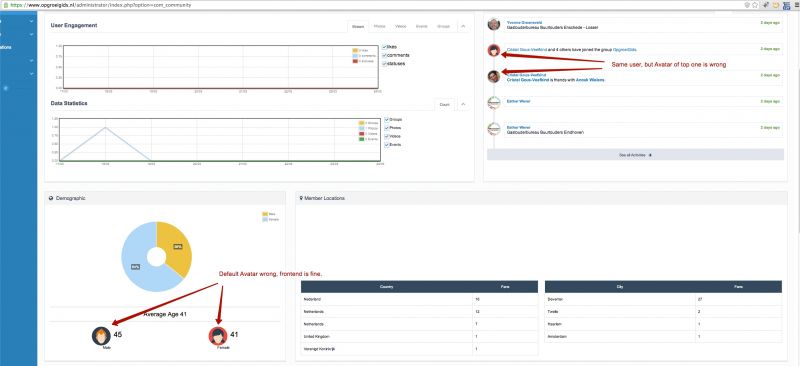Click the gear icon in blue sidebar
The height and width of the screenshot is (366, 800).
coord(6,88)
